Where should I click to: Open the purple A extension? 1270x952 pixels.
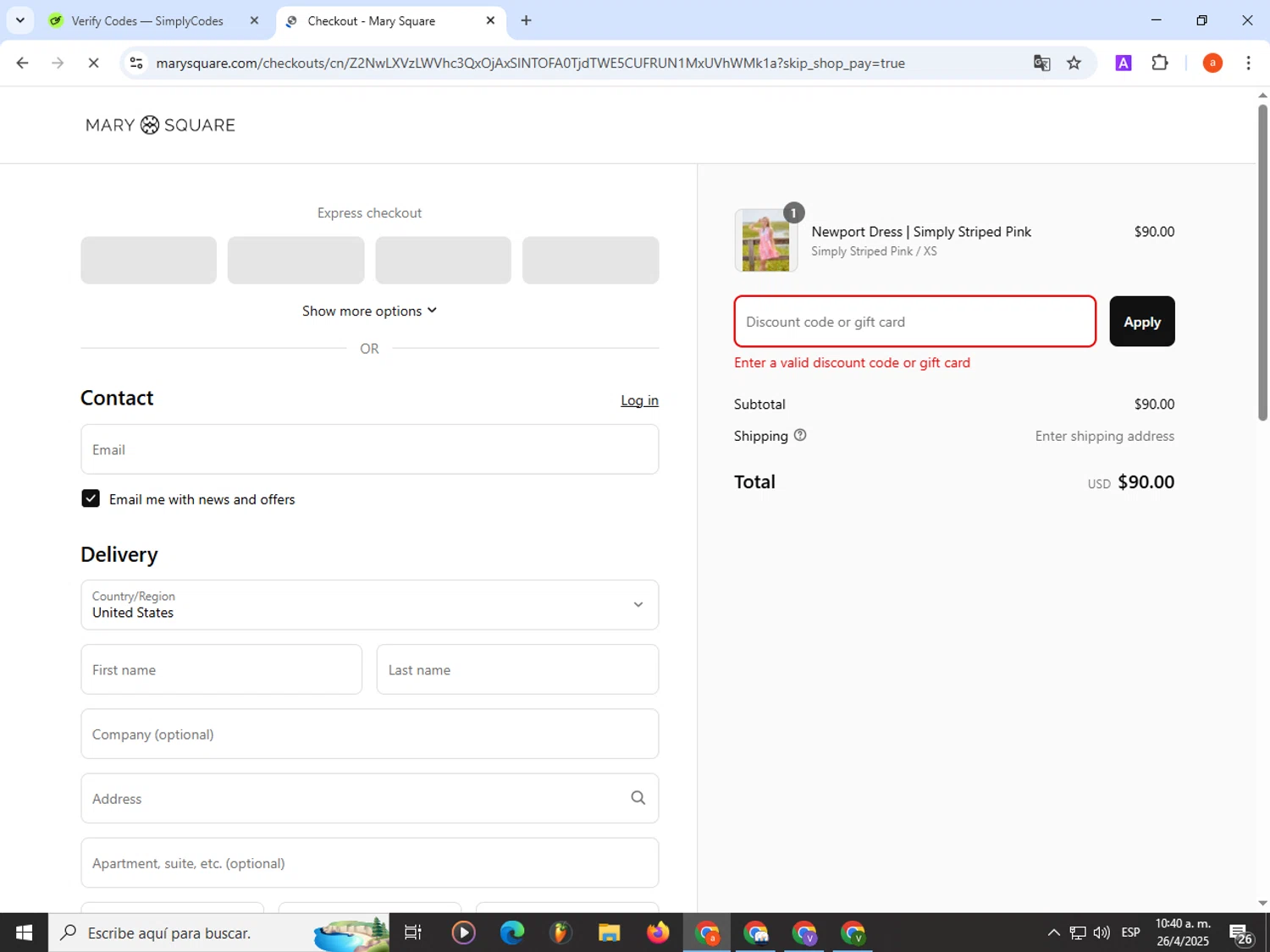click(1124, 63)
